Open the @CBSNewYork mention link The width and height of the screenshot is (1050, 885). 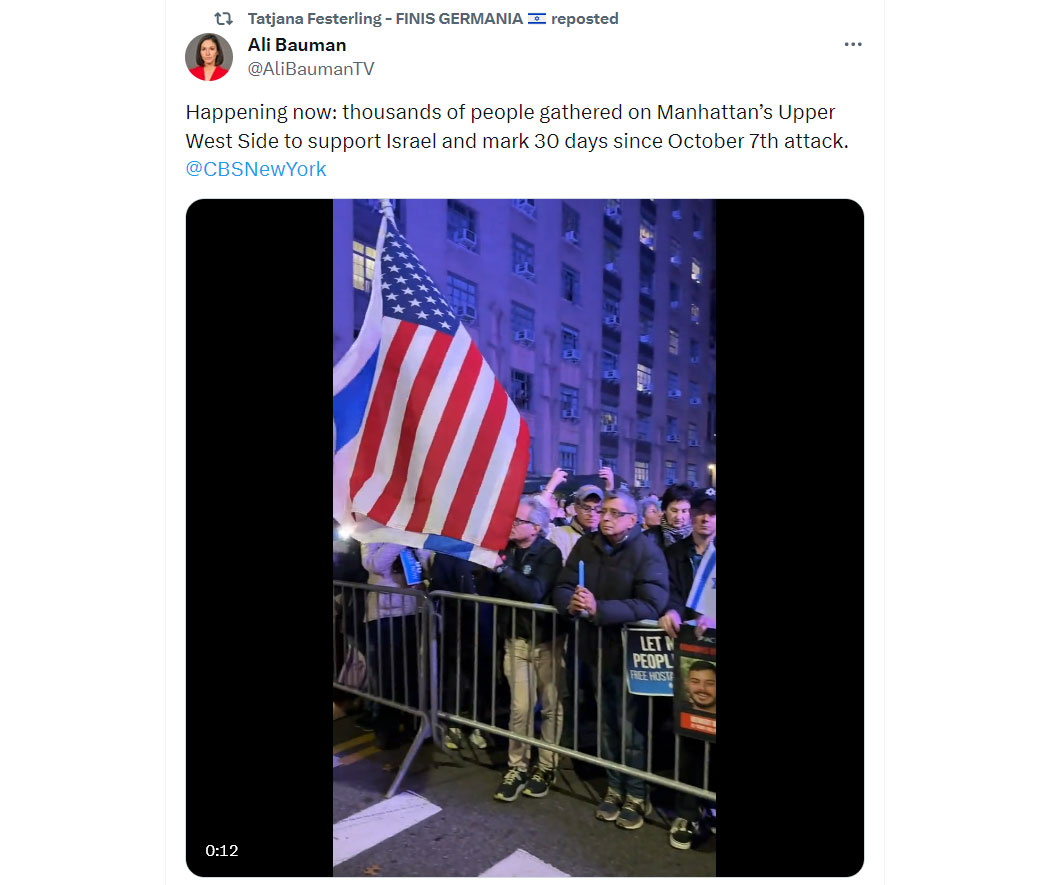point(256,169)
